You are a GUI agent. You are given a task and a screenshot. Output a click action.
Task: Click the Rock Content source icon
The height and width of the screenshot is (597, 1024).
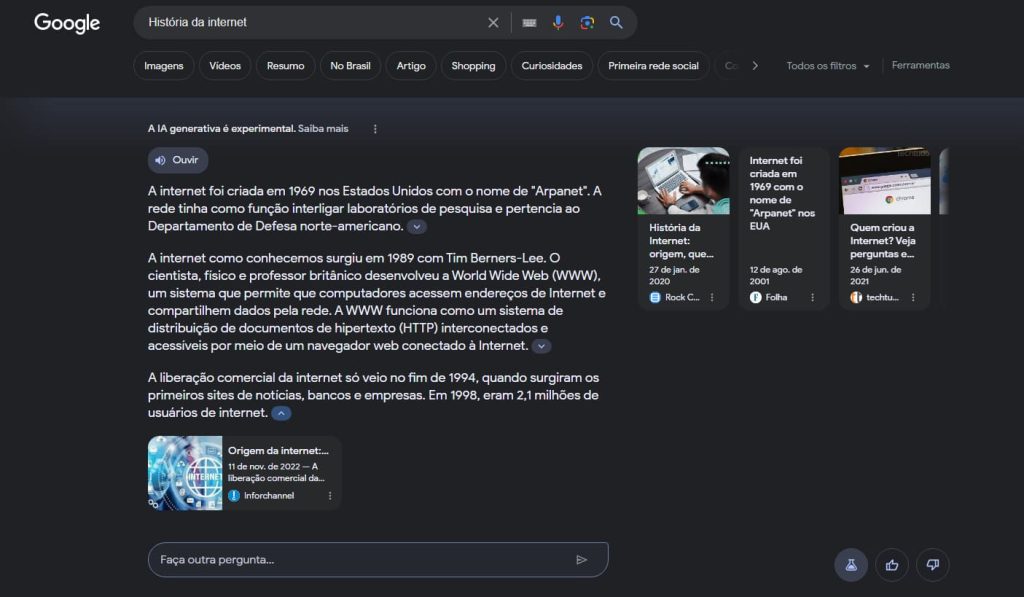click(655, 297)
